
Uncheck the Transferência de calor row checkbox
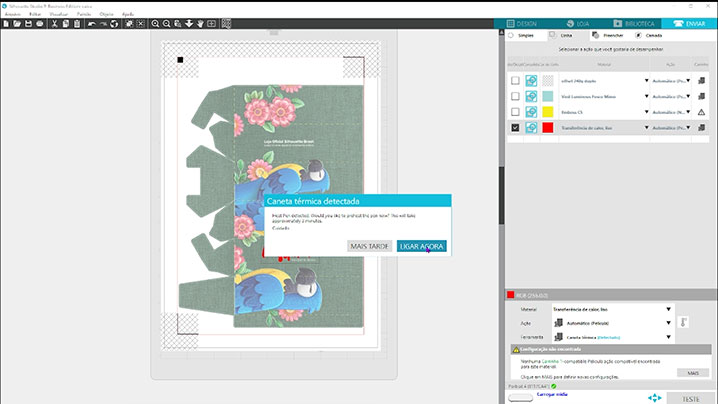click(x=515, y=128)
